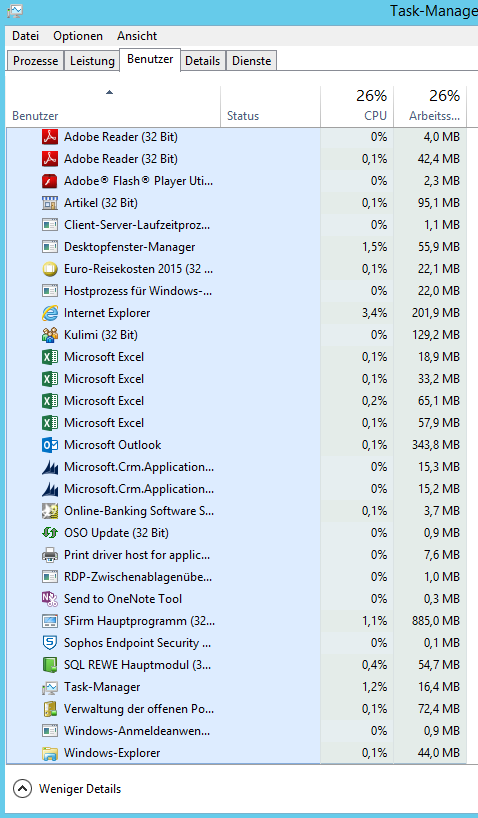Click the Task-Manager title bar icon
This screenshot has width=478, height=818.
pos(15,11)
